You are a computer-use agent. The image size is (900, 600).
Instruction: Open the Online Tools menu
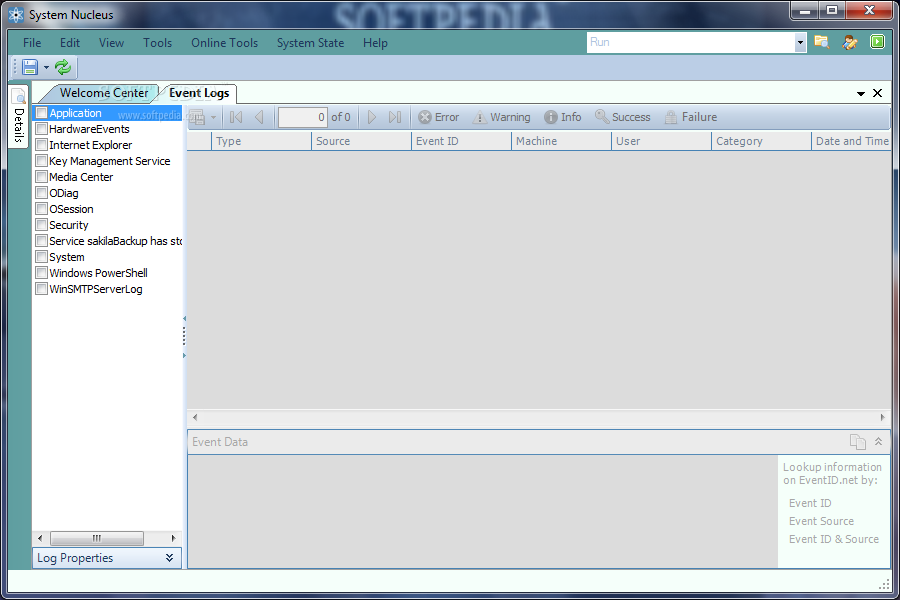224,43
